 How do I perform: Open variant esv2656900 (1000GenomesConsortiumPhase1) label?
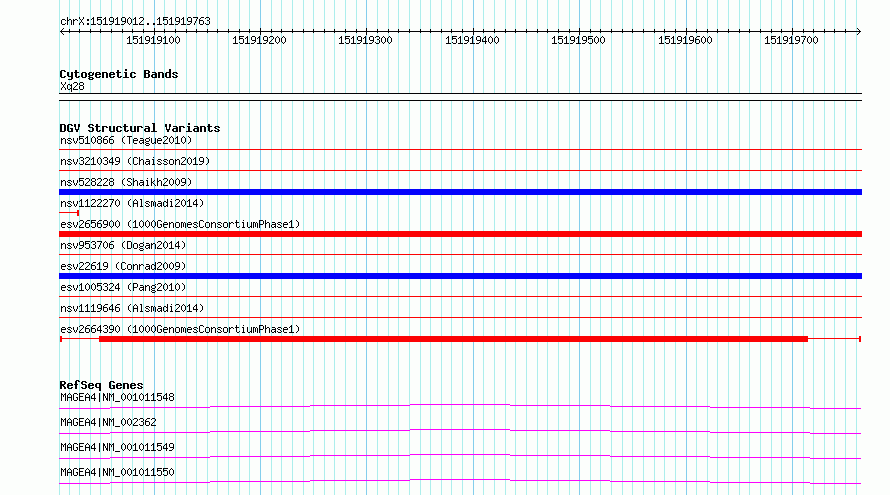click(180, 224)
